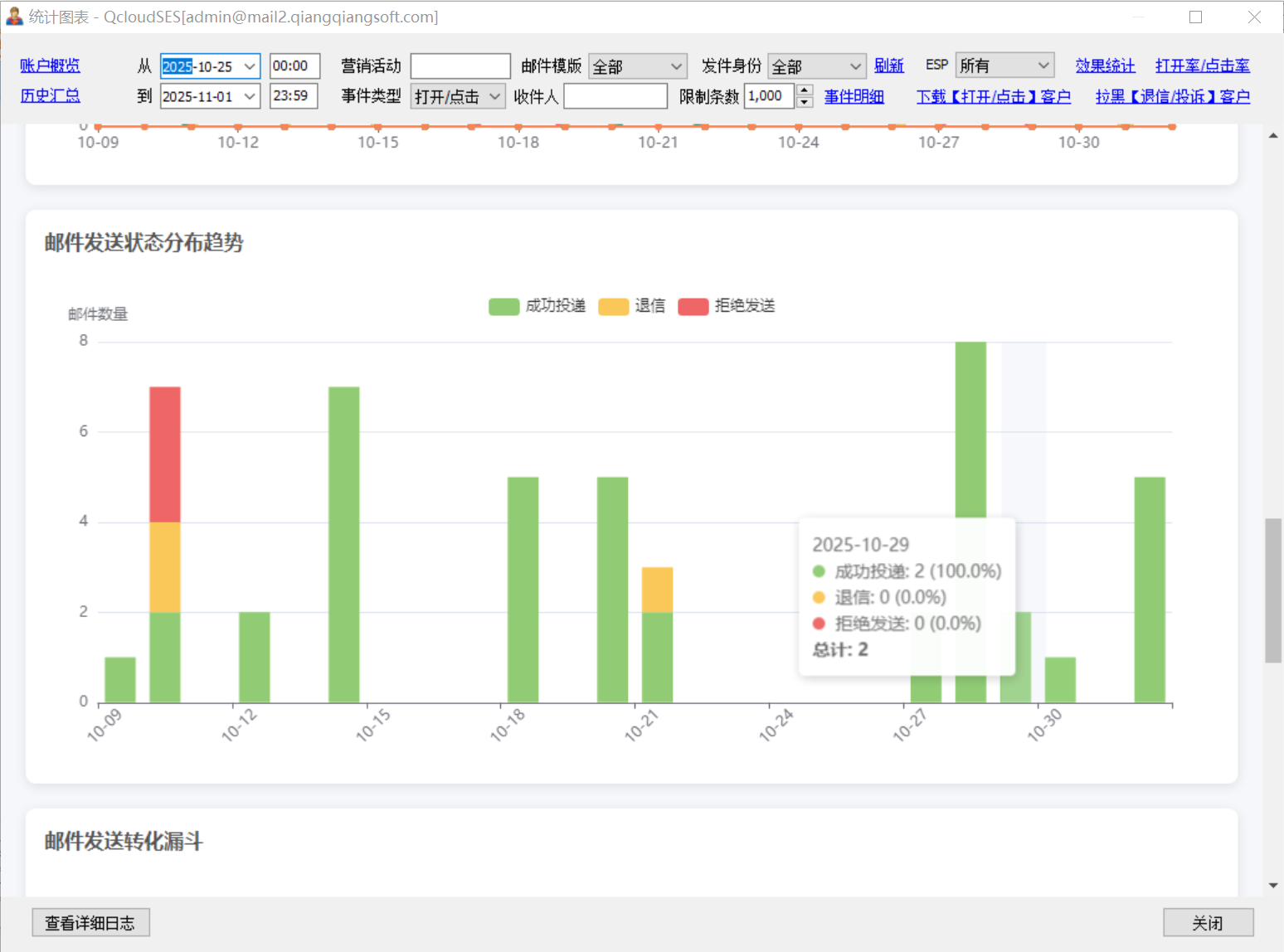Expand the 事件类型 打开/点击 dropdown
1284x952 pixels.
pyautogui.click(x=494, y=96)
